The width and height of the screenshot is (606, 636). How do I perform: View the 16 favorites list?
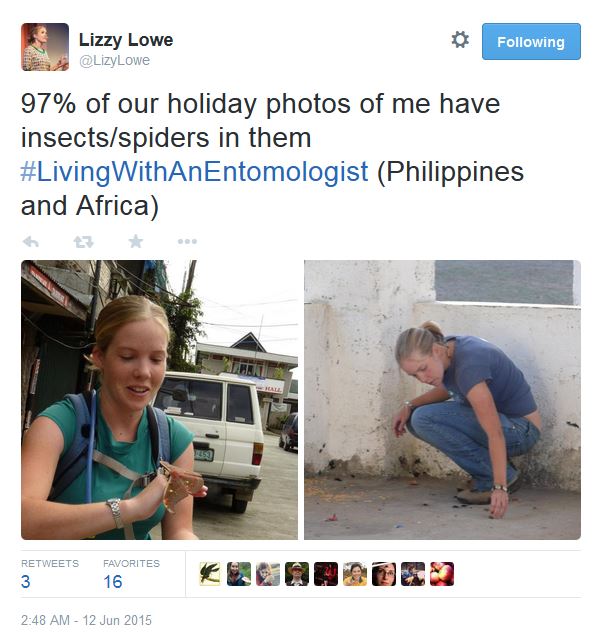tap(131, 575)
